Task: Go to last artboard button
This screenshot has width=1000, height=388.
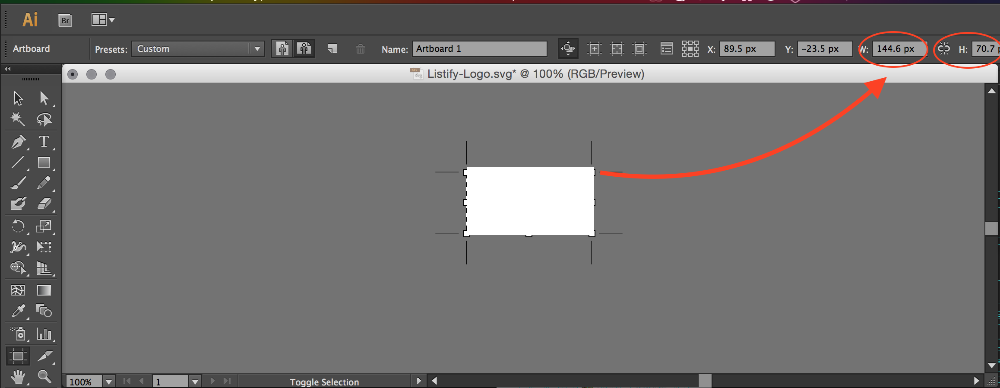Action: pyautogui.click(x=226, y=382)
